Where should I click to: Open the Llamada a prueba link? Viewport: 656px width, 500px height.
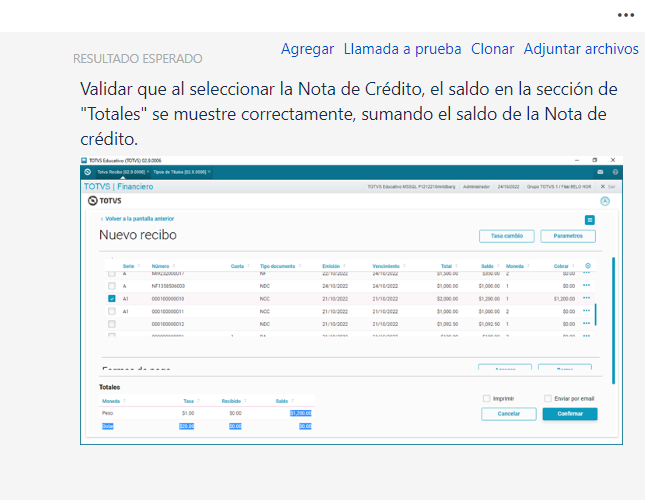click(402, 49)
